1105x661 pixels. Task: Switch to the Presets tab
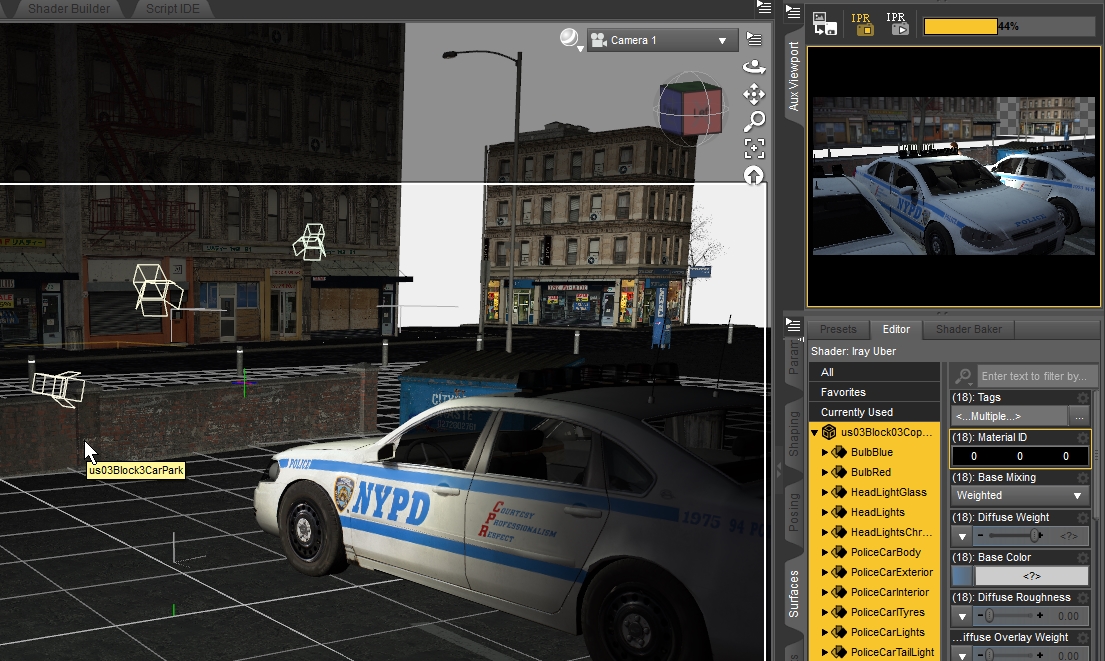tap(838, 329)
